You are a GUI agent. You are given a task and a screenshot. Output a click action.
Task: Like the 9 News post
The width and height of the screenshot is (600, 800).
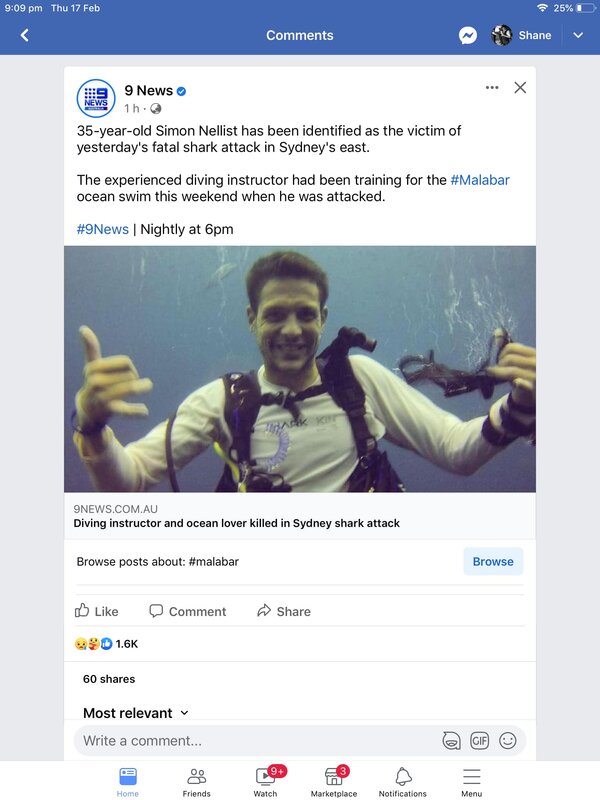click(97, 611)
